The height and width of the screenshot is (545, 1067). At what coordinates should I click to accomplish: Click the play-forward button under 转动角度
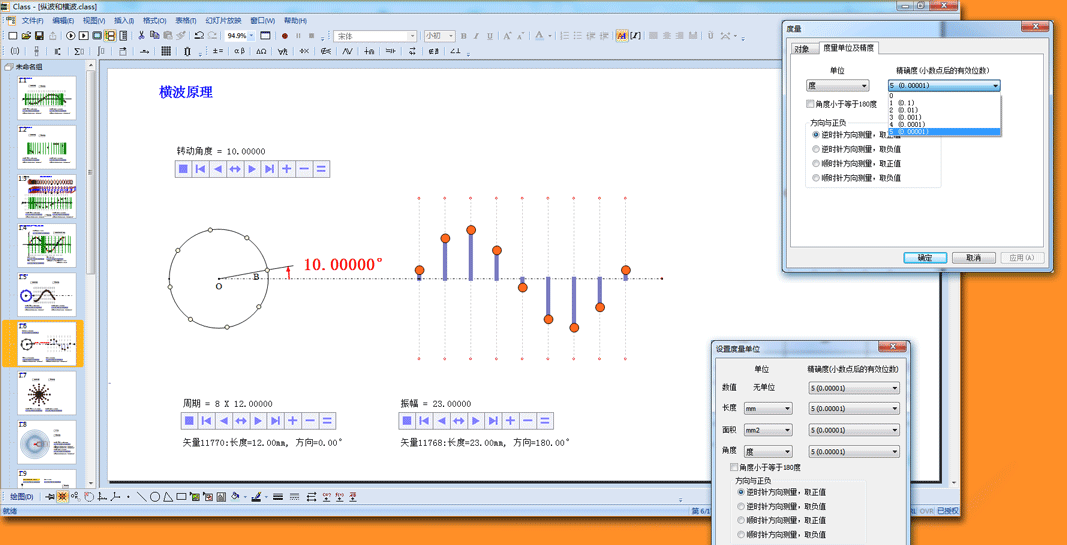(x=252, y=169)
